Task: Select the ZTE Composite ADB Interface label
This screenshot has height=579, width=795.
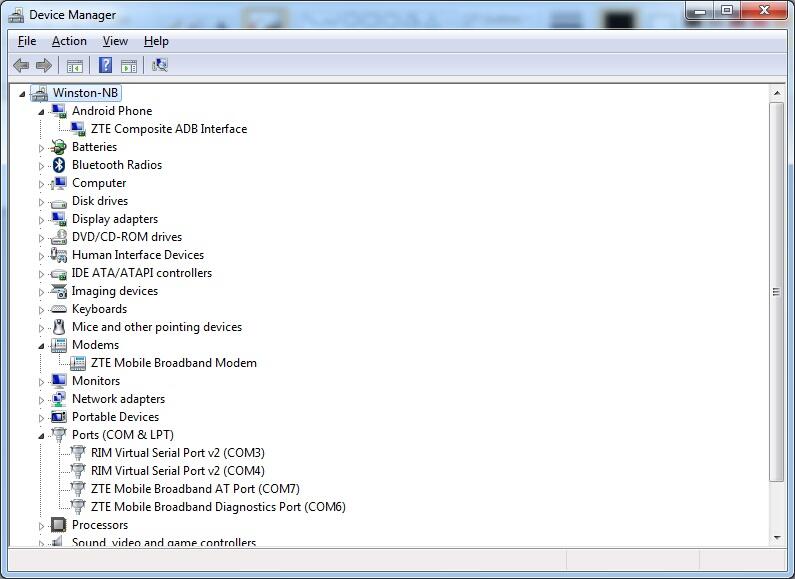Action: [x=169, y=129]
